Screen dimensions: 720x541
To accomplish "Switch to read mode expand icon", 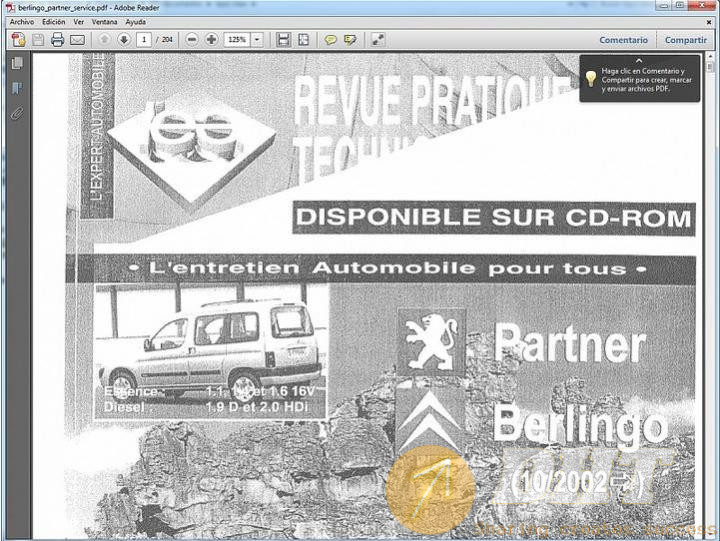I will (378, 40).
